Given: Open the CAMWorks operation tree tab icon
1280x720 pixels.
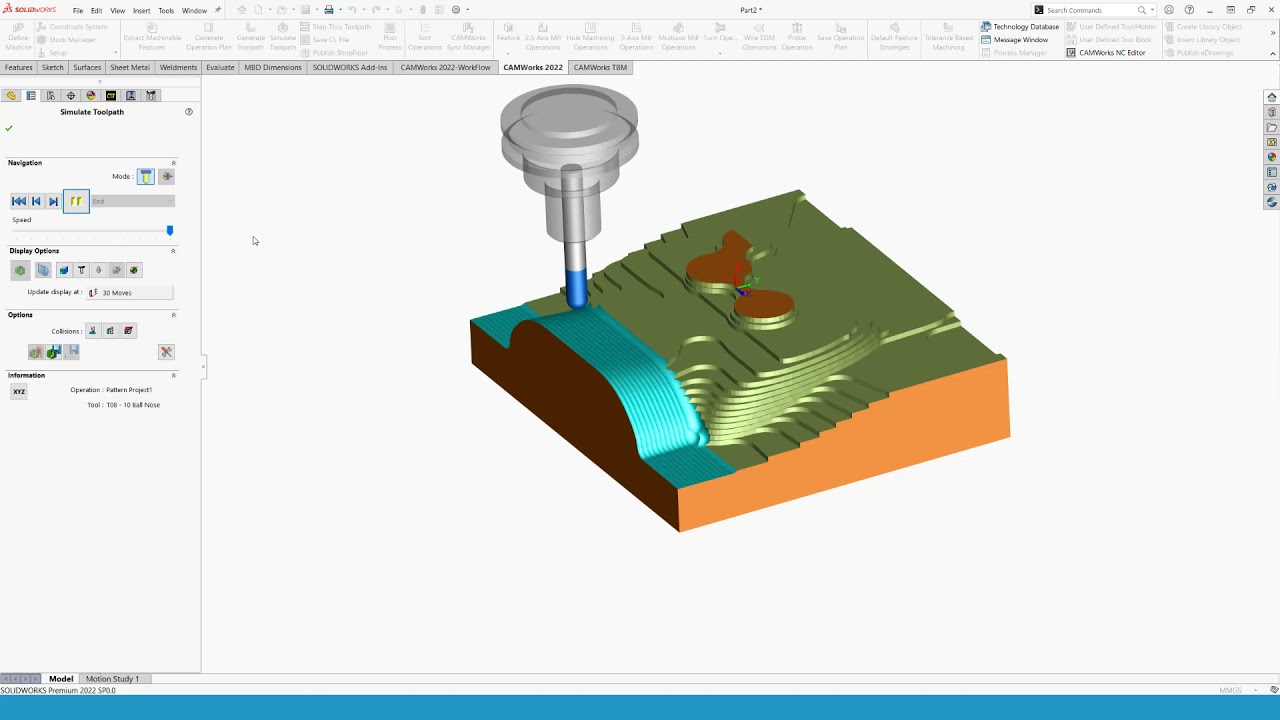Looking at the screenshot, I should tap(131, 96).
